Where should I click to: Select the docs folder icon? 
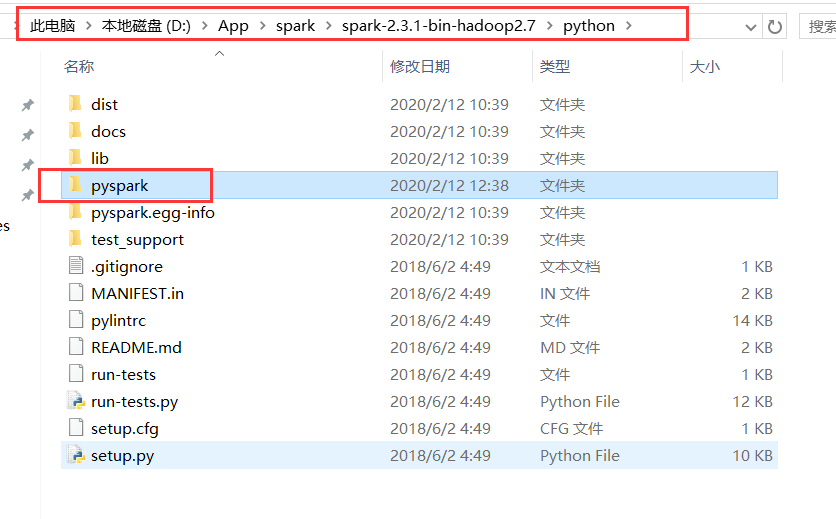(x=76, y=131)
